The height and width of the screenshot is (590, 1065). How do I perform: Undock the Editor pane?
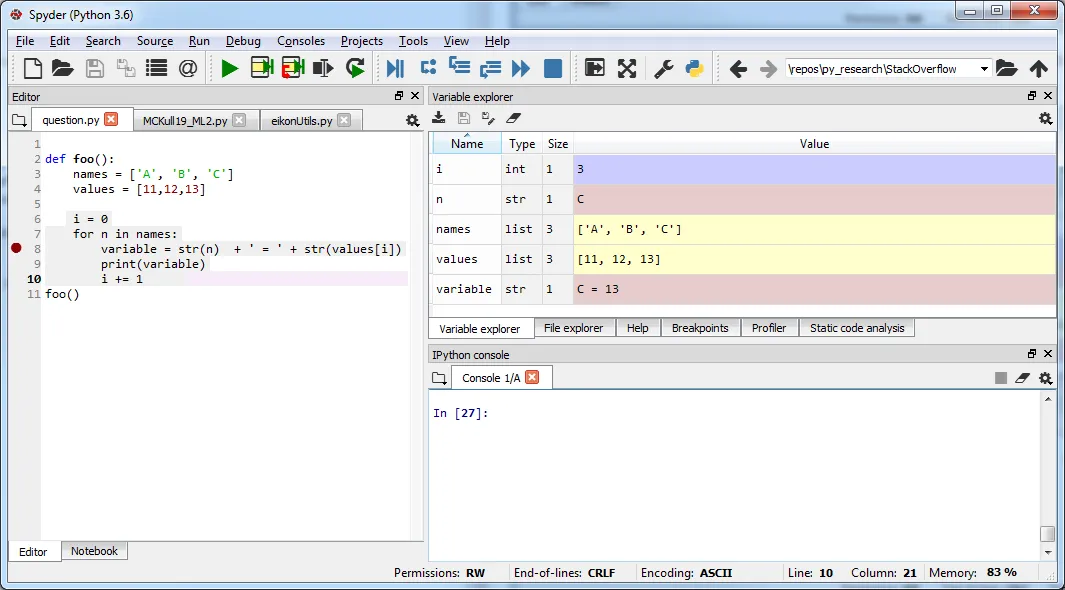(399, 96)
